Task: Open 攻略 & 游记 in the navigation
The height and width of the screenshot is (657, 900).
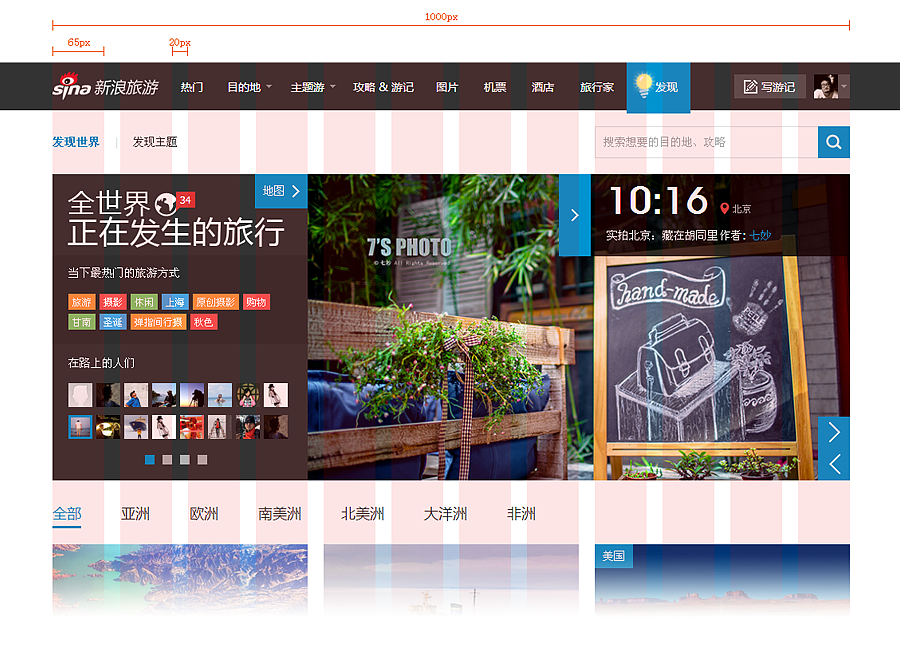Action: 383,87
